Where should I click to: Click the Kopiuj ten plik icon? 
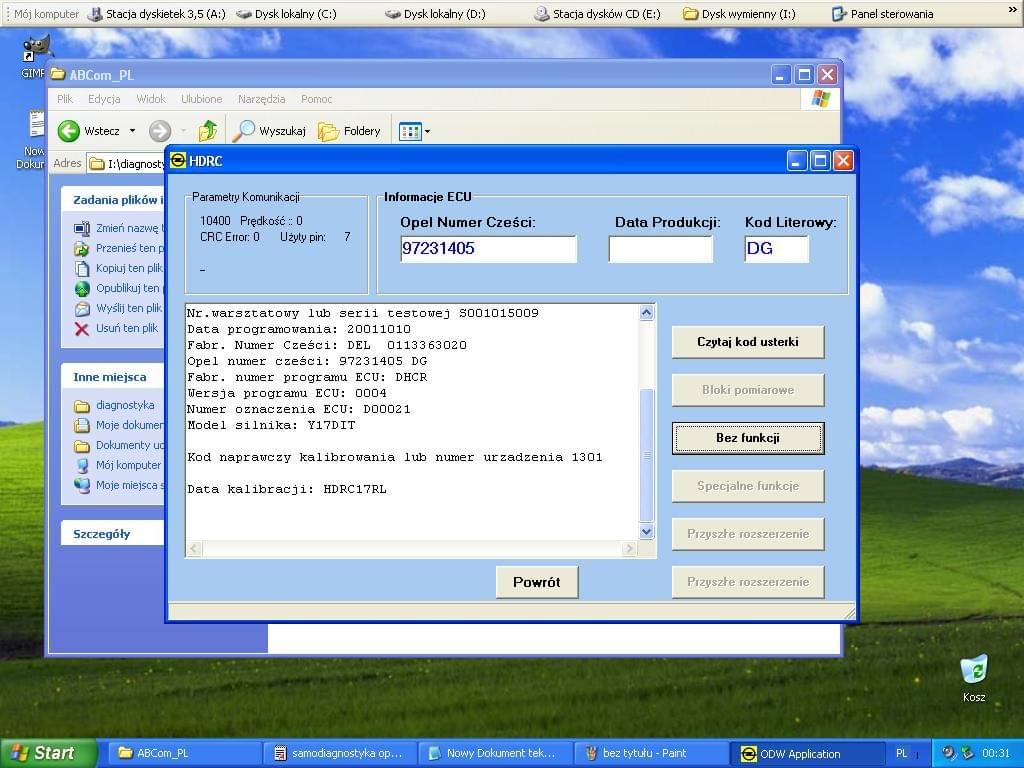[x=82, y=268]
